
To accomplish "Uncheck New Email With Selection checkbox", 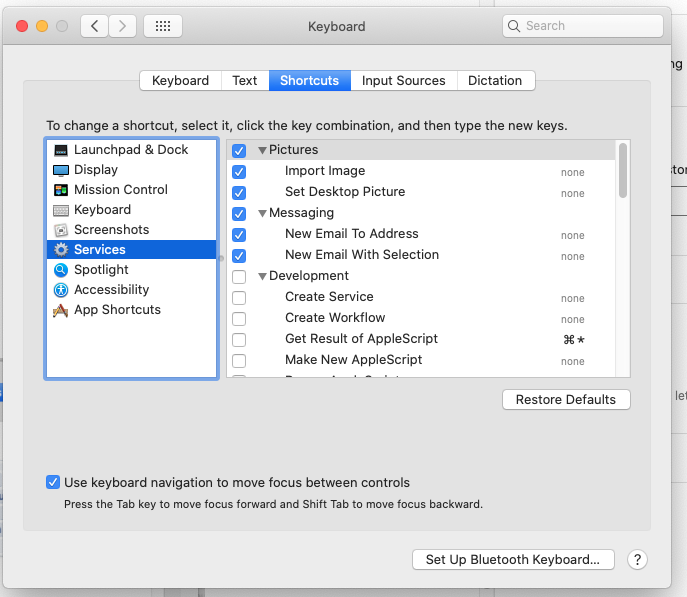I will click(239, 256).
